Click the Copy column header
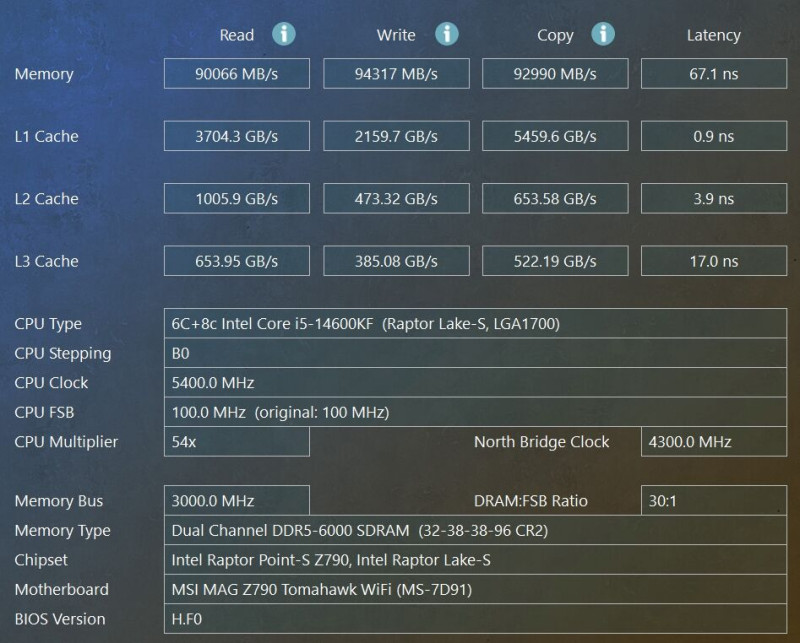This screenshot has width=800, height=643. tap(555, 36)
